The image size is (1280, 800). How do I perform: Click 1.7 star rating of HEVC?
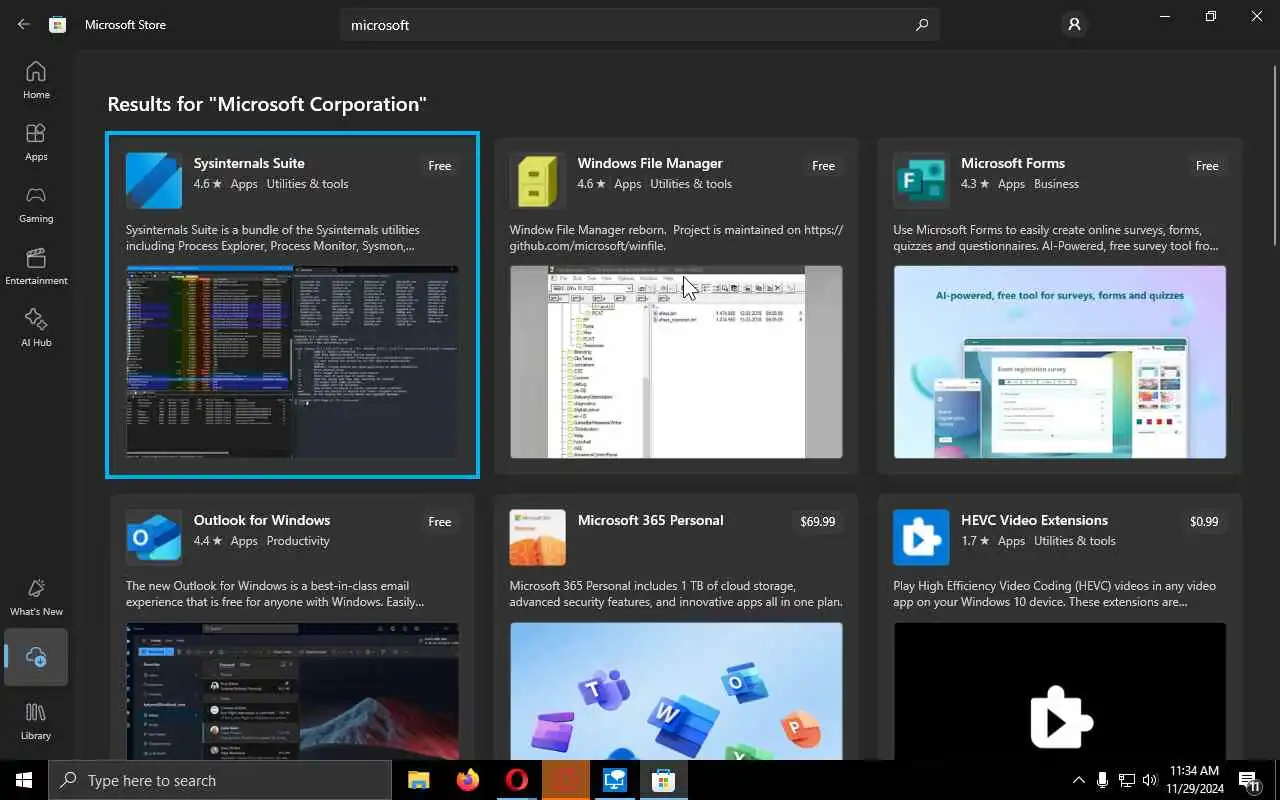click(x=975, y=541)
